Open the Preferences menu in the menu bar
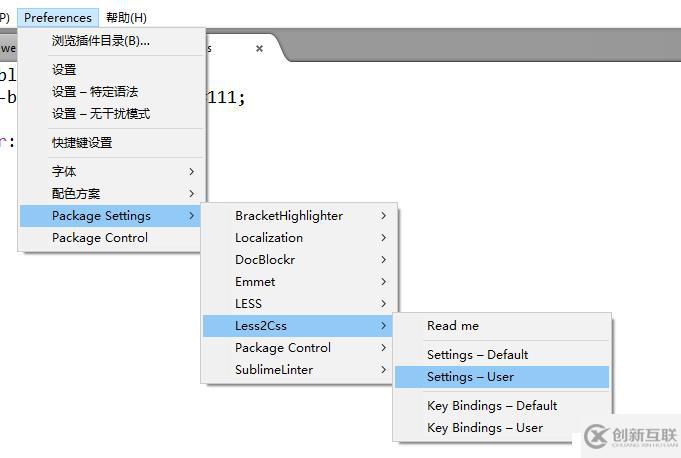This screenshot has height=458, width=681. [58, 17]
